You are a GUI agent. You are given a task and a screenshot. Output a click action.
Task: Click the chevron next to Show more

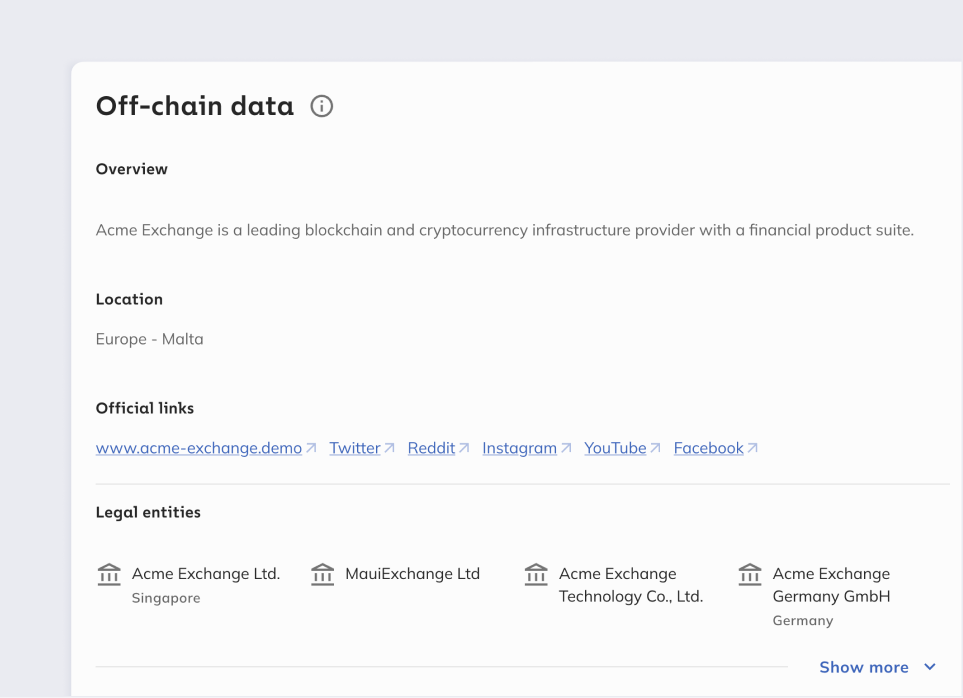pos(930,667)
